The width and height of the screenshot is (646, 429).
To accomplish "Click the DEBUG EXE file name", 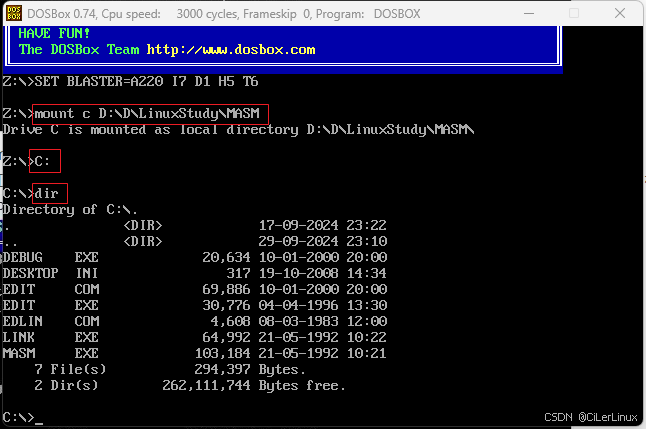I will (x=50, y=257).
